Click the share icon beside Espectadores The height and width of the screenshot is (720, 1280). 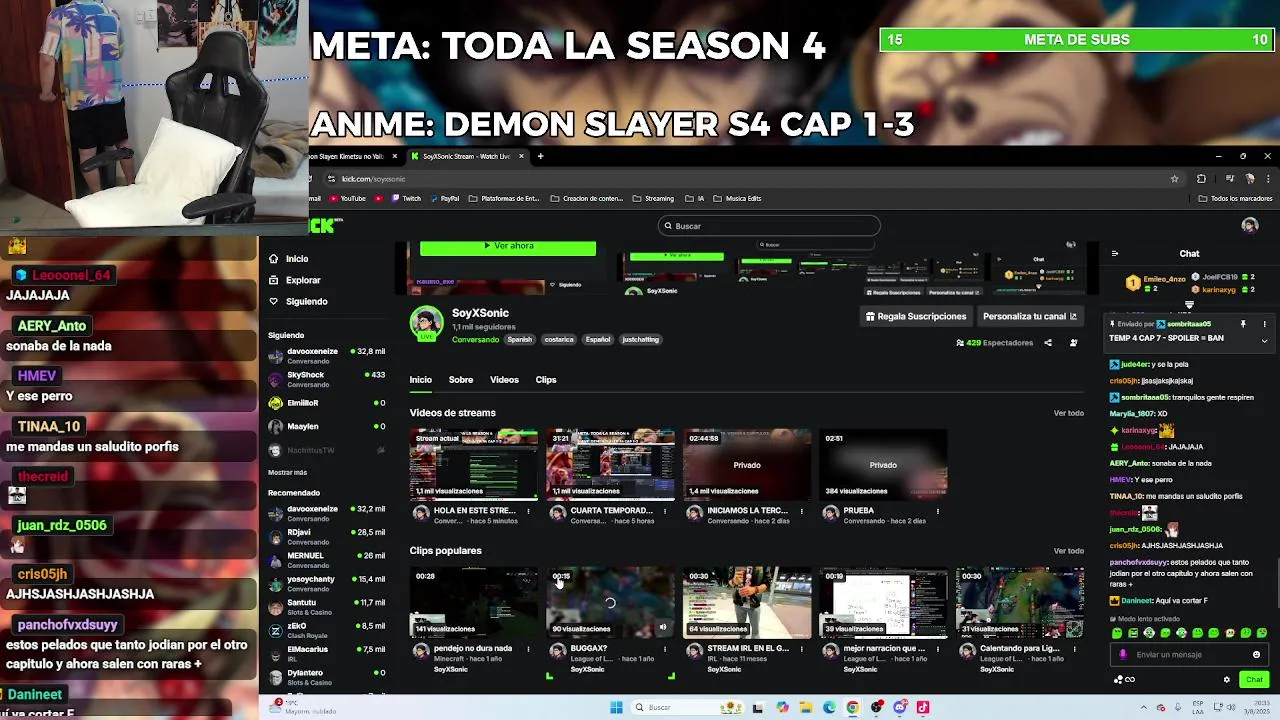coord(1048,343)
